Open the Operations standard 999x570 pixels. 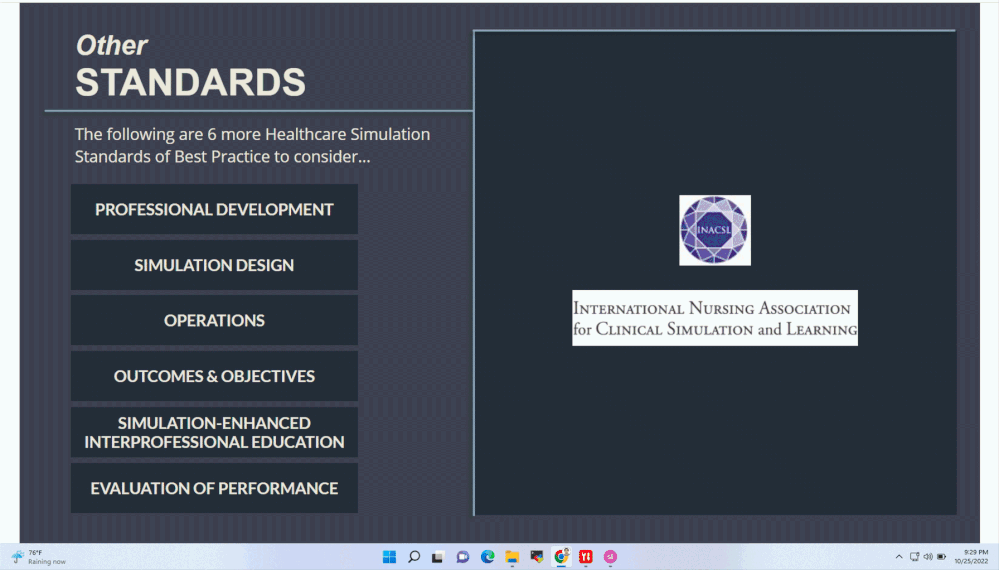(214, 320)
